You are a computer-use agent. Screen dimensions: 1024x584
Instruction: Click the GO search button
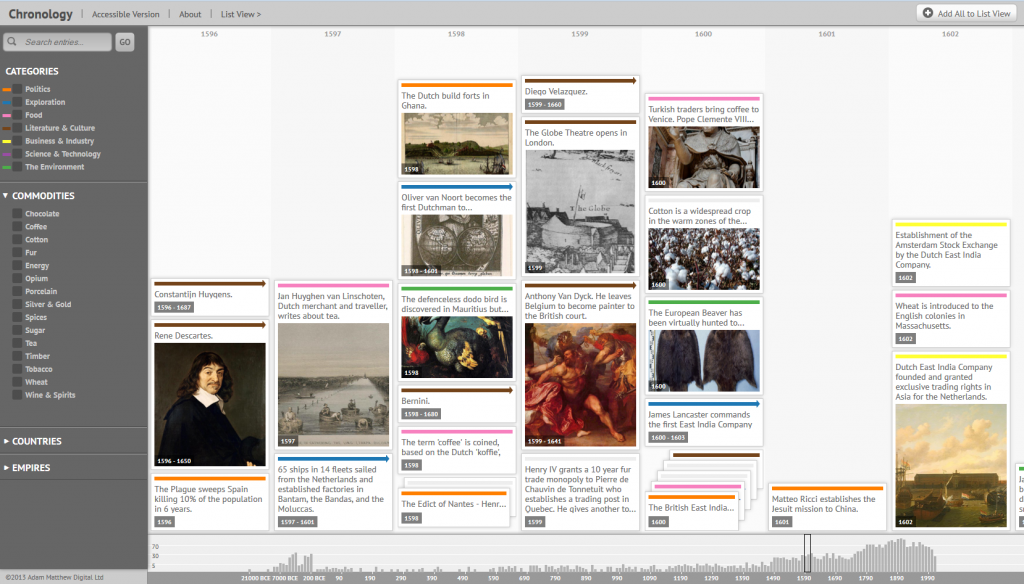click(125, 42)
